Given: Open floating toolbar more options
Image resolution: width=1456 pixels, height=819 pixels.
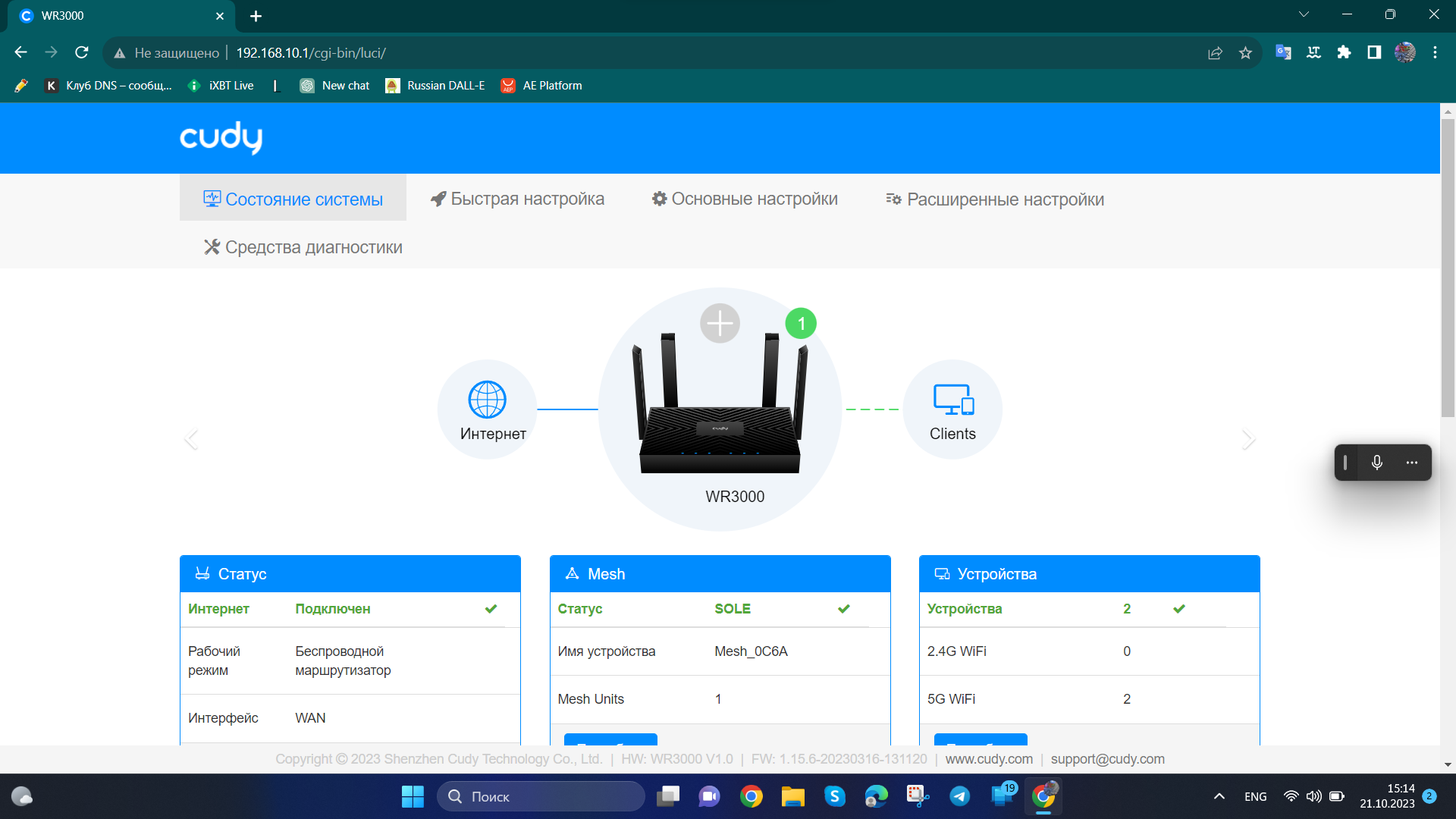Looking at the screenshot, I should click(x=1411, y=463).
